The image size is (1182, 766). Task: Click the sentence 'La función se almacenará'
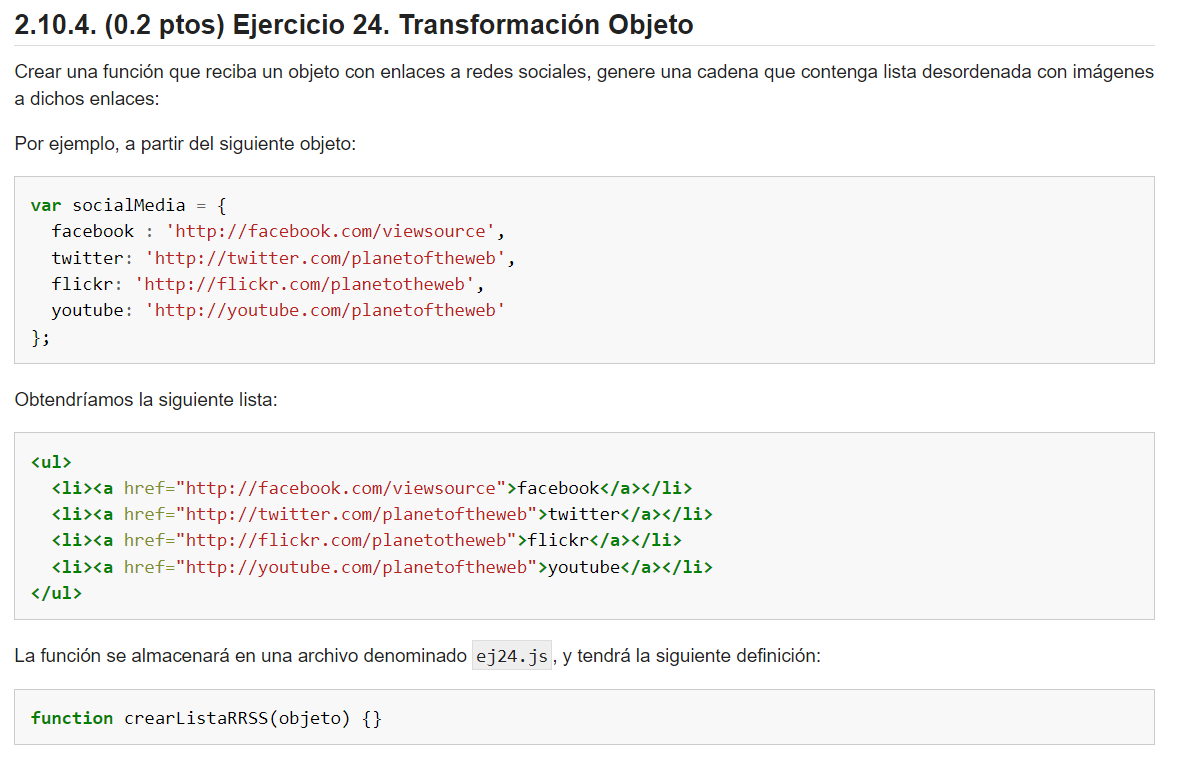coord(418,656)
